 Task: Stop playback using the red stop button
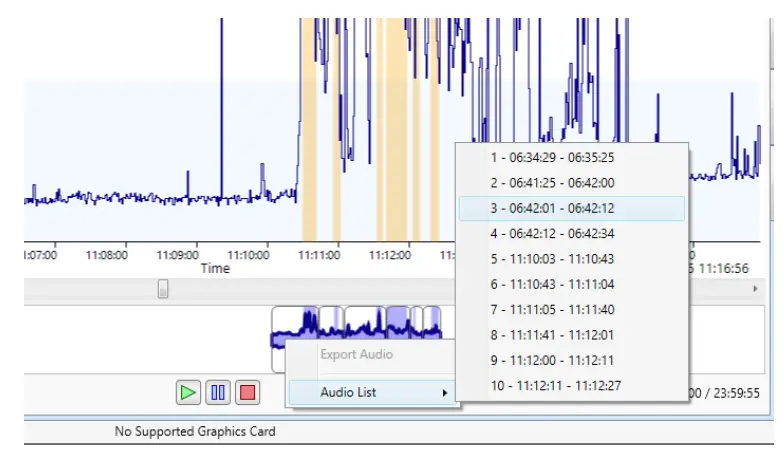[247, 393]
